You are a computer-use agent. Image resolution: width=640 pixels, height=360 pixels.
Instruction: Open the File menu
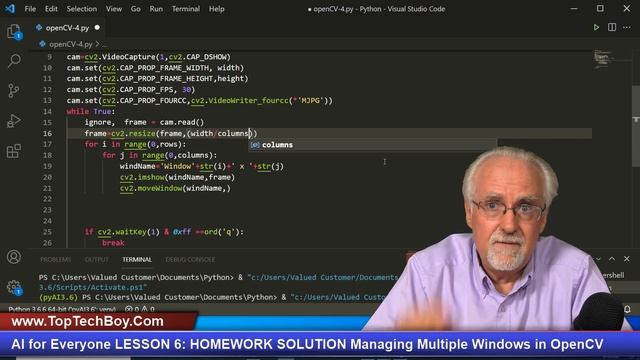[x=30, y=9]
